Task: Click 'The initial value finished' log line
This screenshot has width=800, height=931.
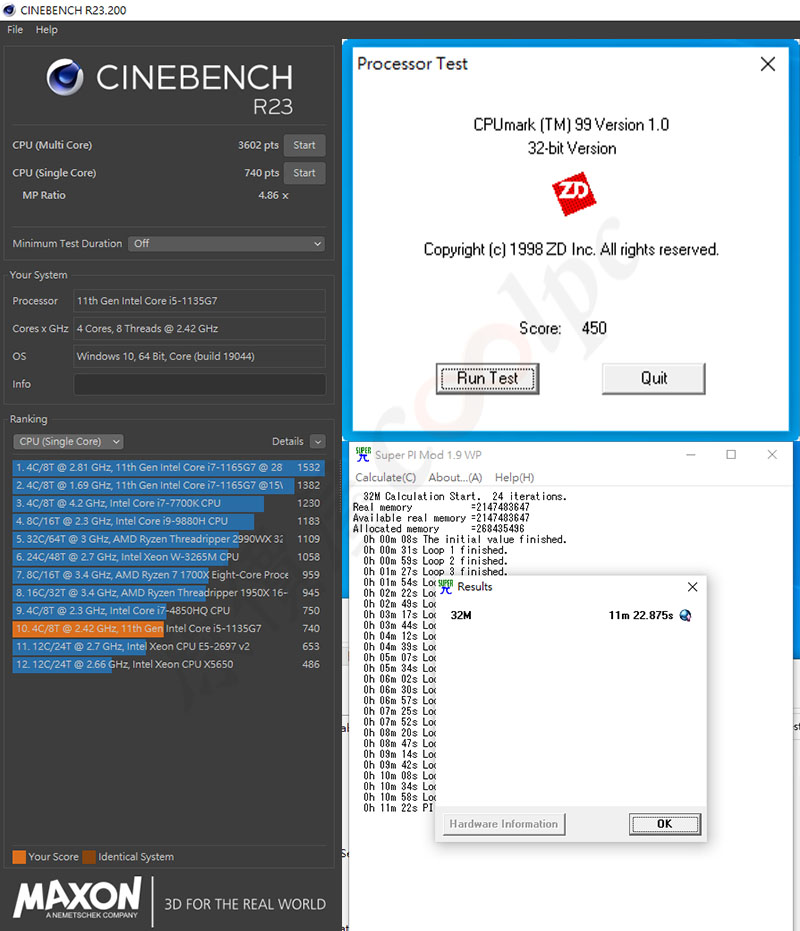Action: (465, 540)
